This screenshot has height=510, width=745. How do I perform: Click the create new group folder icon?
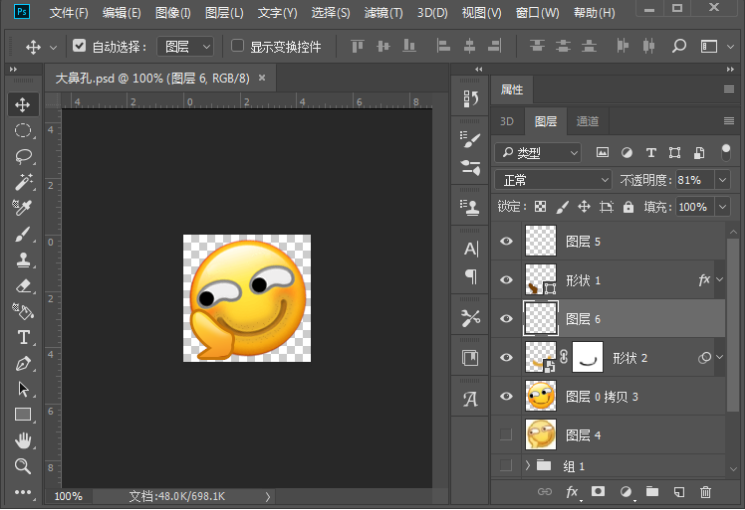(x=652, y=492)
